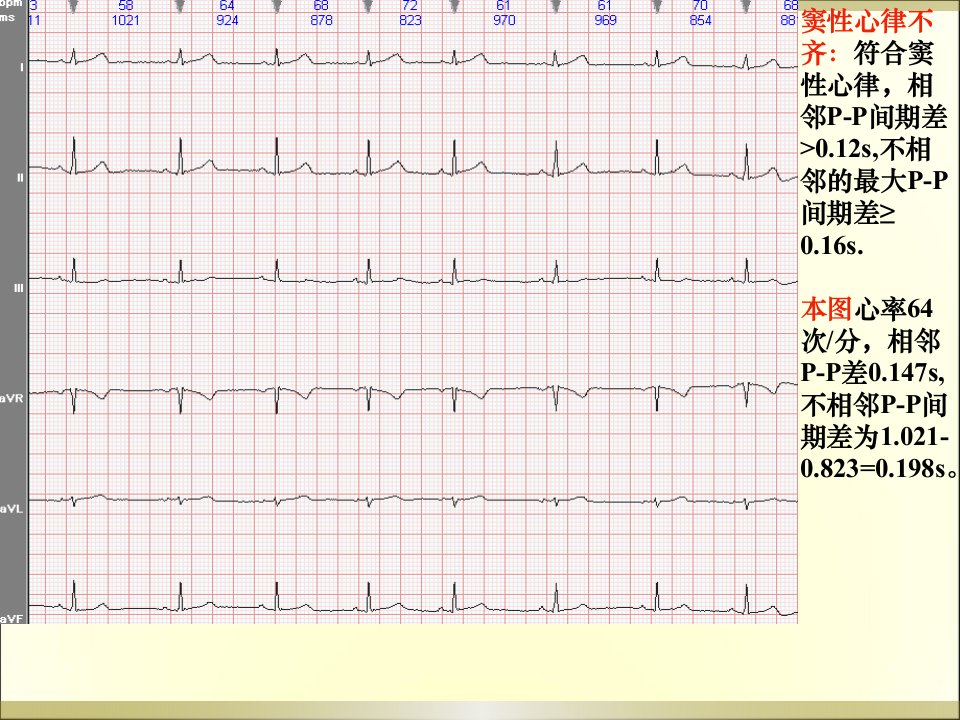The height and width of the screenshot is (720, 960).
Task: Click the 823 ms interval value
Action: [x=410, y=20]
